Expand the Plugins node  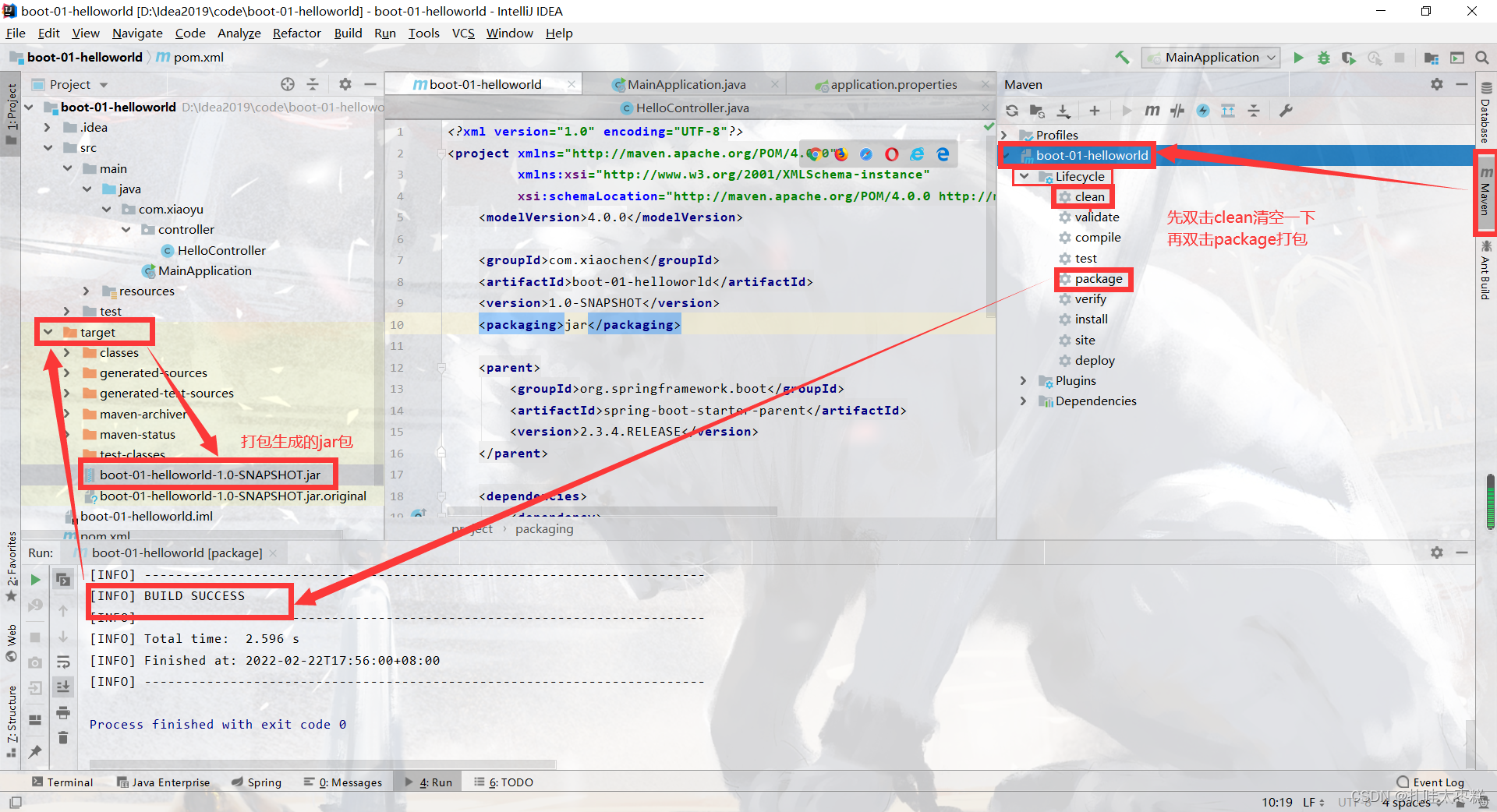click(1024, 380)
